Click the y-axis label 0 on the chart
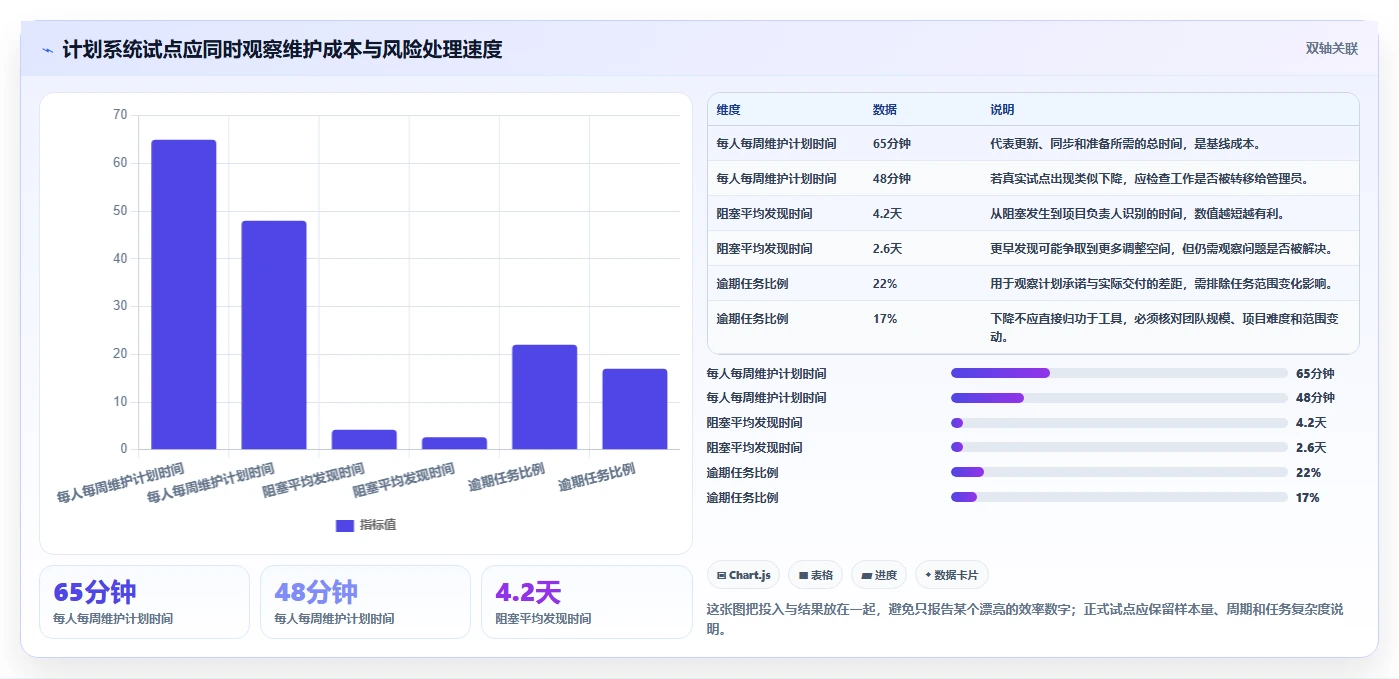Viewport: 1399px width, 679px height. click(124, 450)
